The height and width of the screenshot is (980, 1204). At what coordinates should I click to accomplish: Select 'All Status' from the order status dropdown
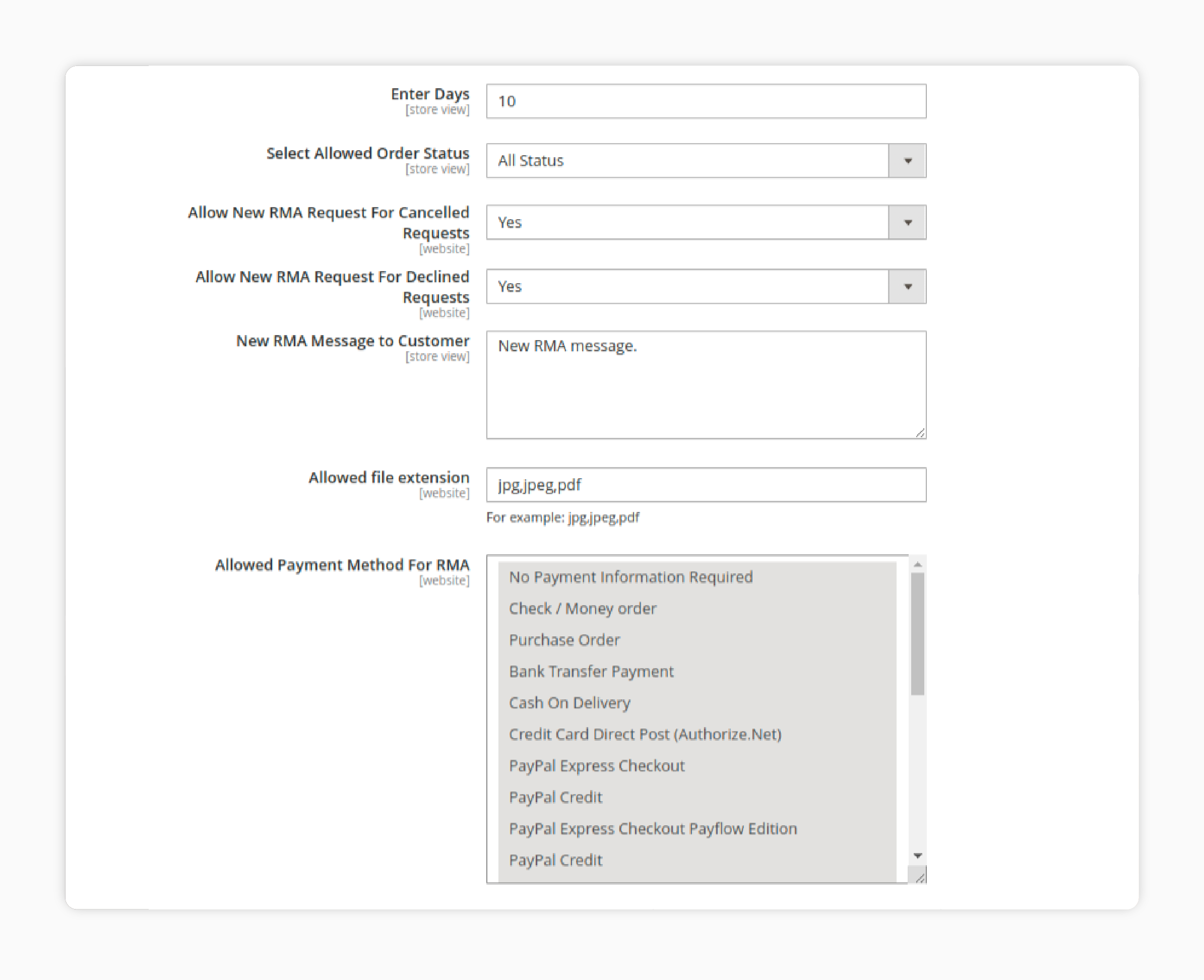point(704,160)
